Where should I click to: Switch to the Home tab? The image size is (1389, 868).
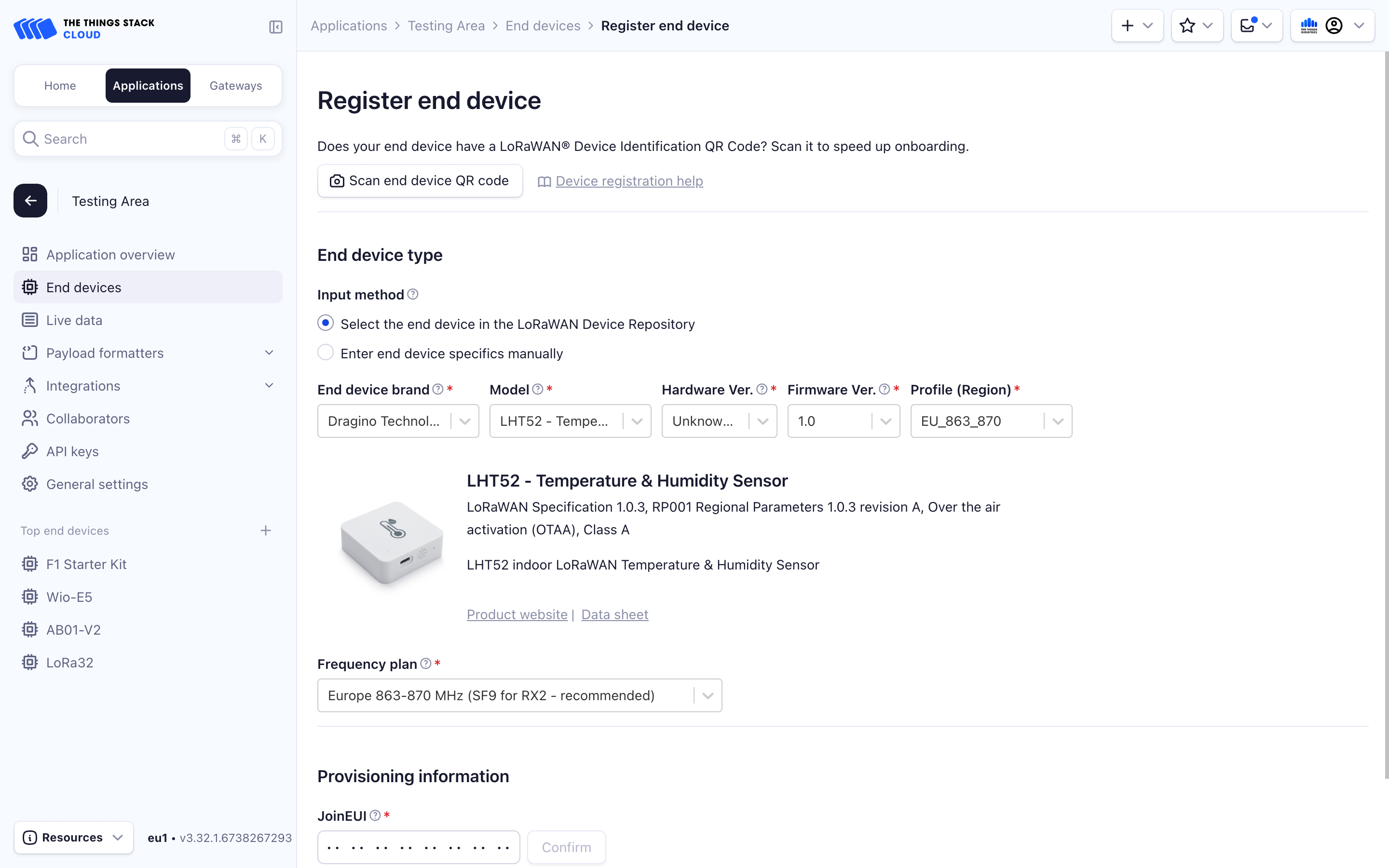click(60, 85)
